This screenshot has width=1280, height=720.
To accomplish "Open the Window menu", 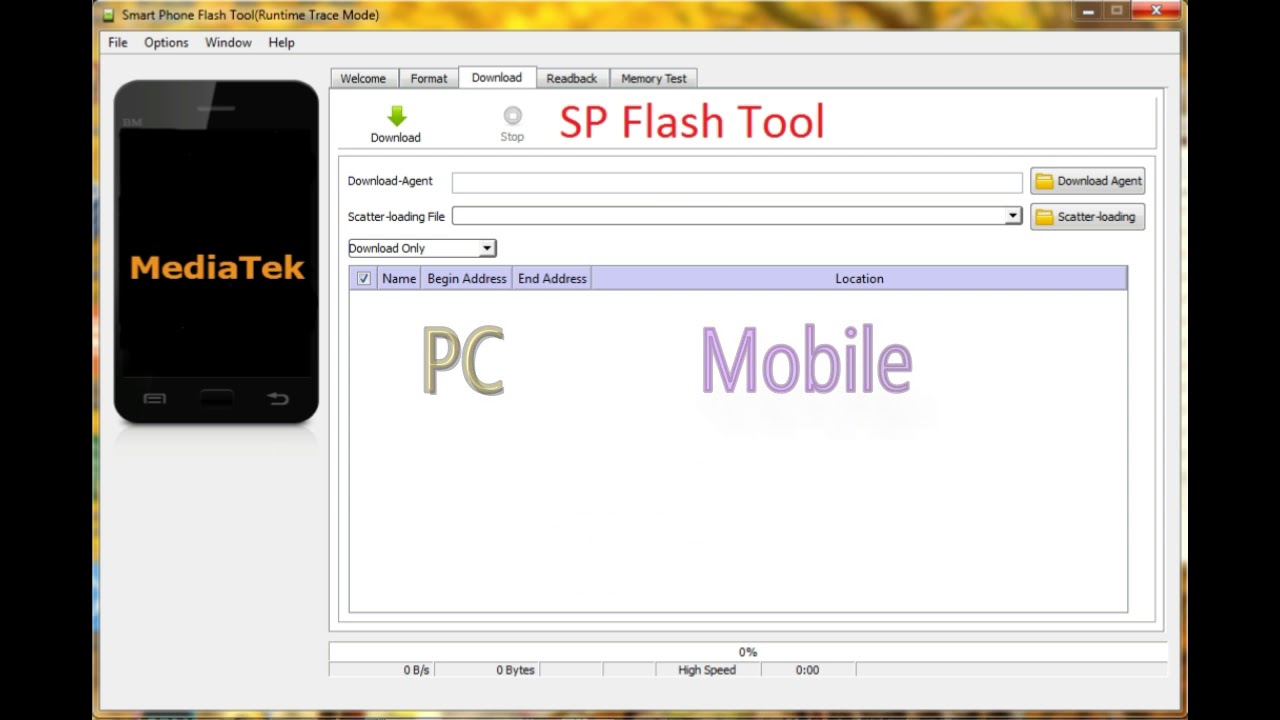I will [228, 42].
